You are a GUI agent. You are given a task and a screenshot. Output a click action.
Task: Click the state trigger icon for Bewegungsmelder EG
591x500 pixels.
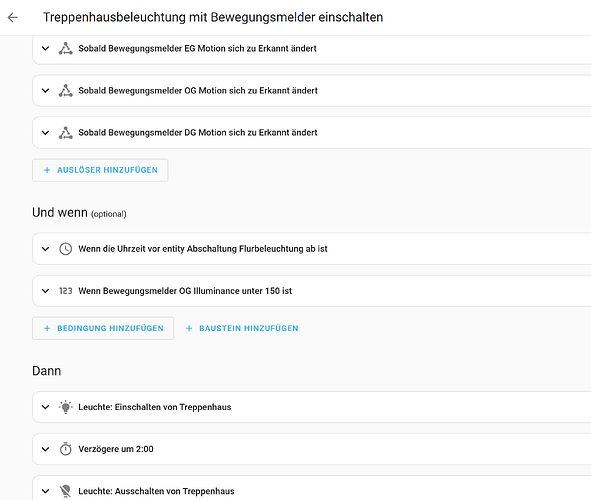[66, 49]
